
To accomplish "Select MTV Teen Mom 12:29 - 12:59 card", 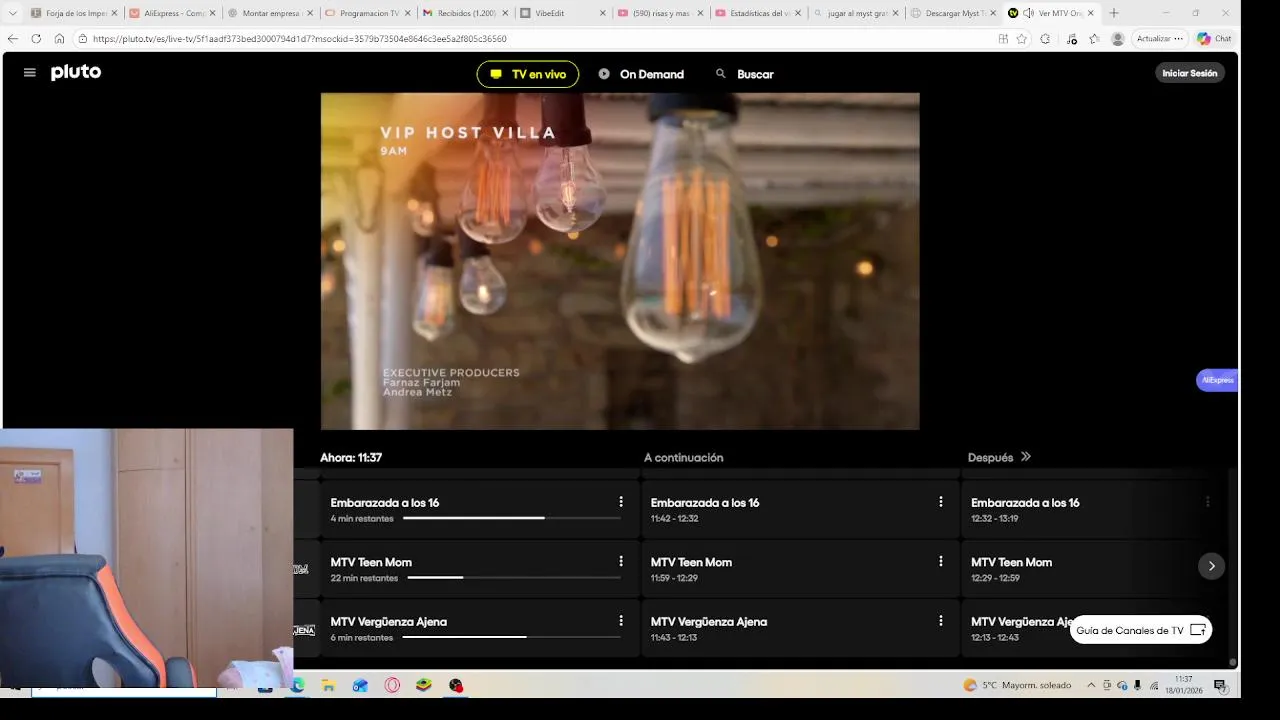I will click(1094, 569).
